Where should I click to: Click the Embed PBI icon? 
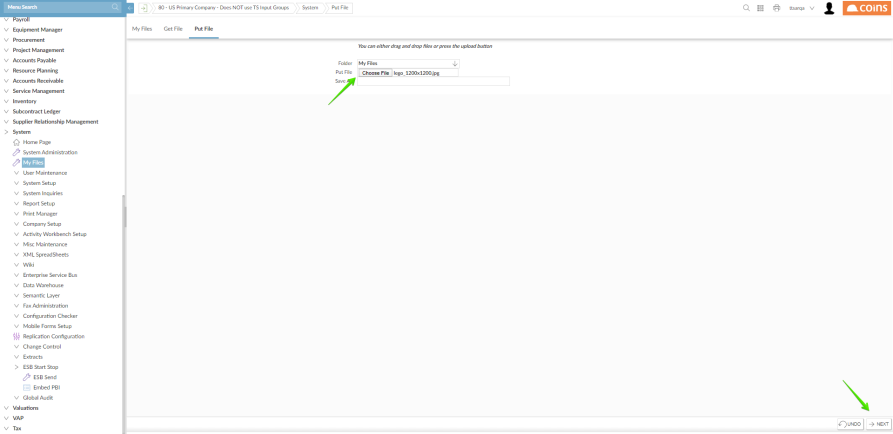[x=26, y=387]
